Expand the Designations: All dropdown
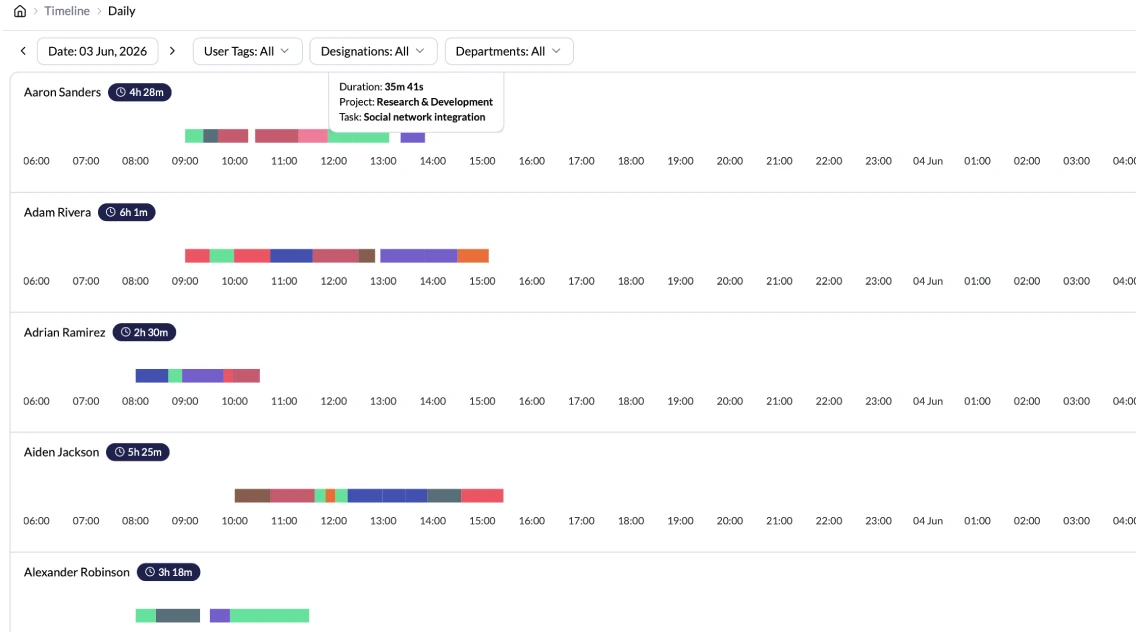Screen dimensions: 1136x632 [x=373, y=51]
